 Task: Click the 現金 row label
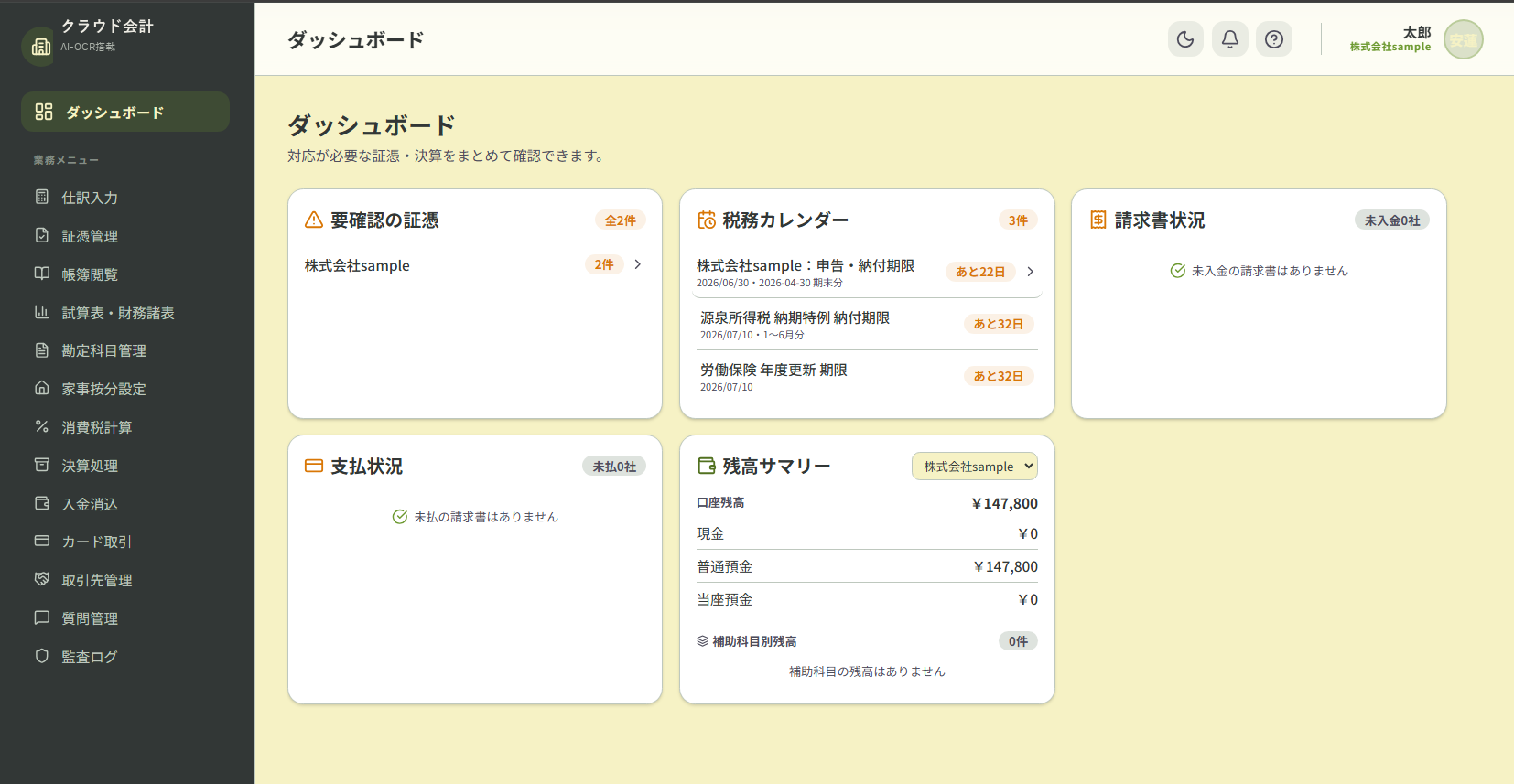(710, 533)
